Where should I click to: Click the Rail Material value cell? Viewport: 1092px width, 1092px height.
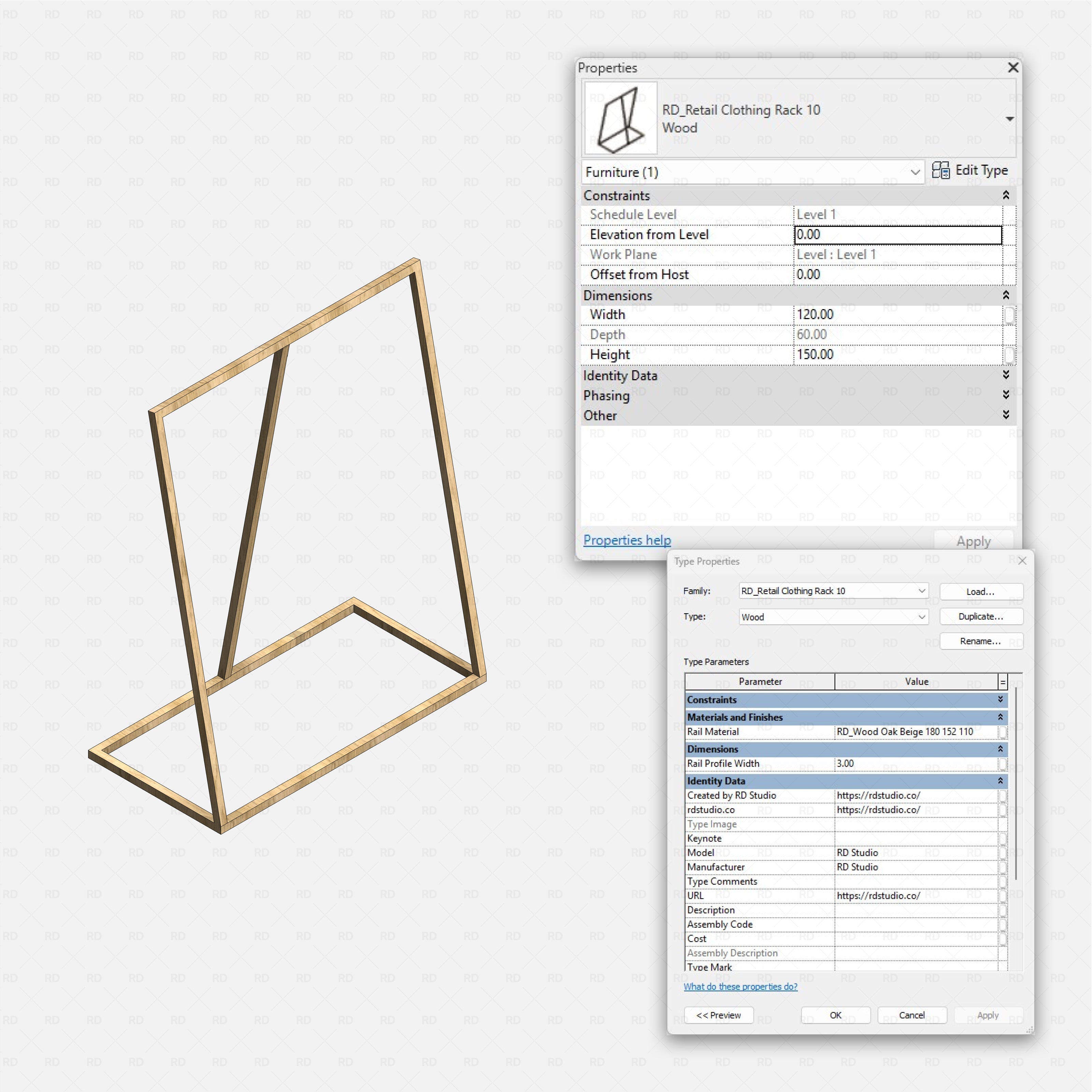[916, 732]
